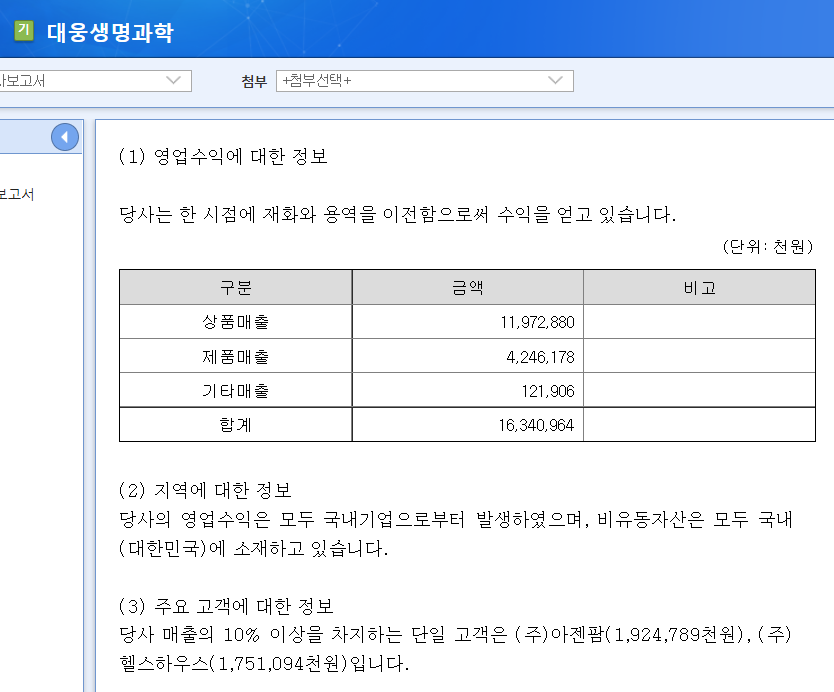Click the (단위: 천원) unit label
The width and height of the screenshot is (834, 692).
768,246
